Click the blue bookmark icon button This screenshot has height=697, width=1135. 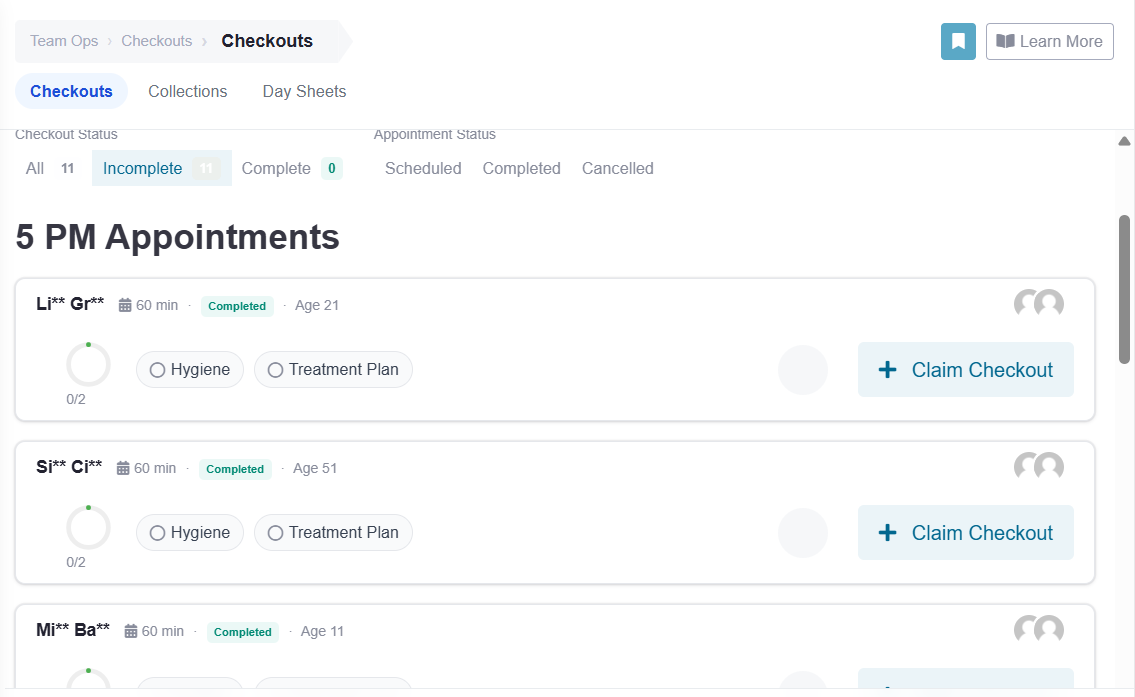pyautogui.click(x=958, y=41)
